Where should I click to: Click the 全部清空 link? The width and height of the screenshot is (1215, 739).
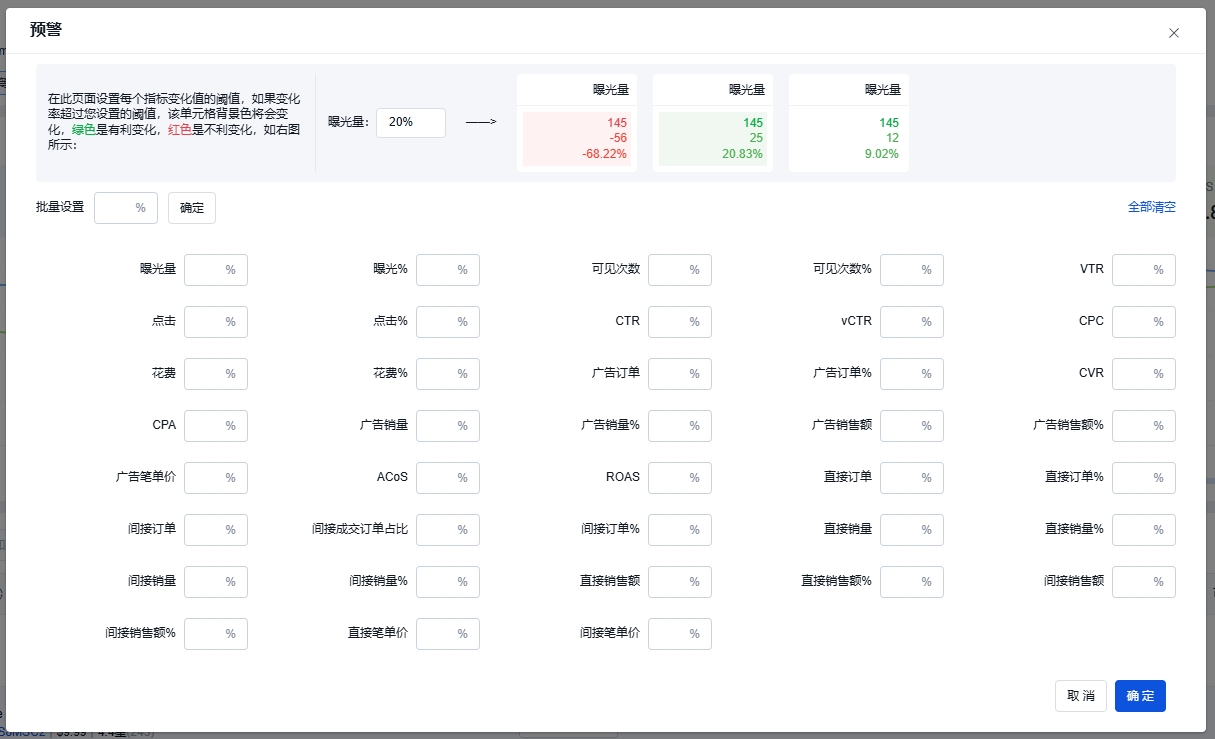1151,207
